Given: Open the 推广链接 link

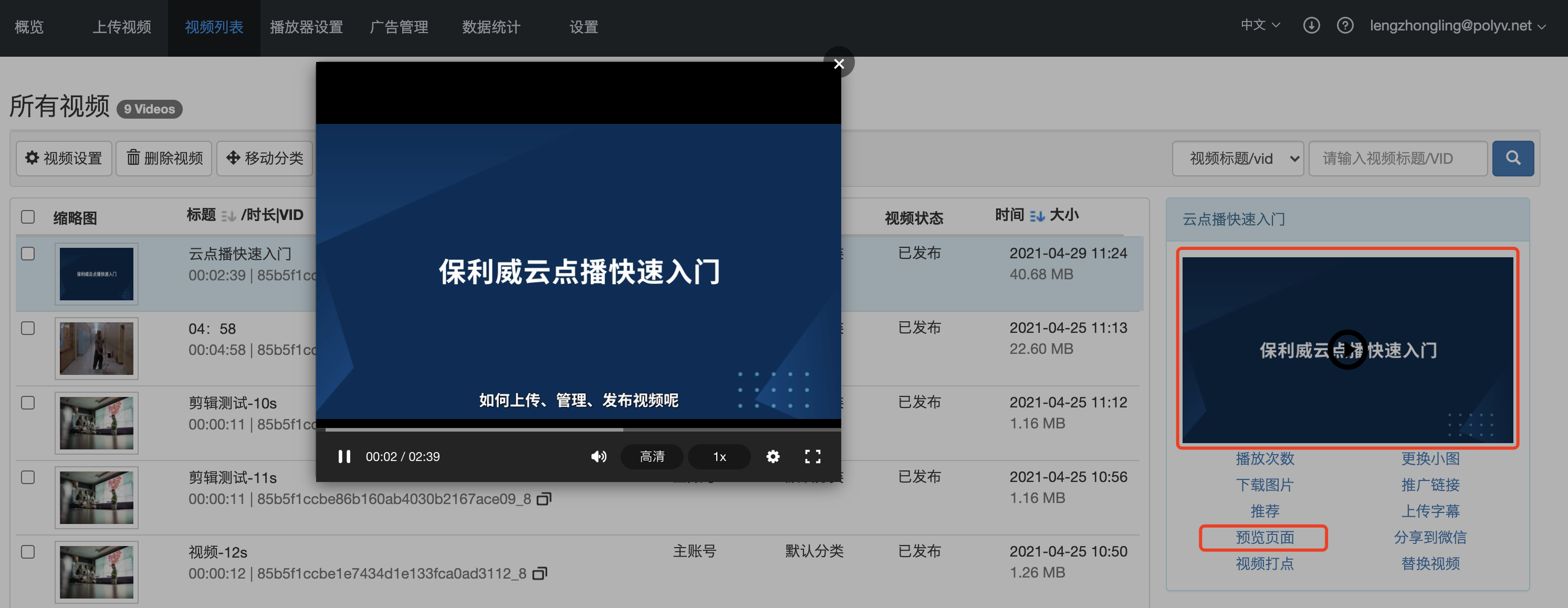Looking at the screenshot, I should (x=1430, y=485).
